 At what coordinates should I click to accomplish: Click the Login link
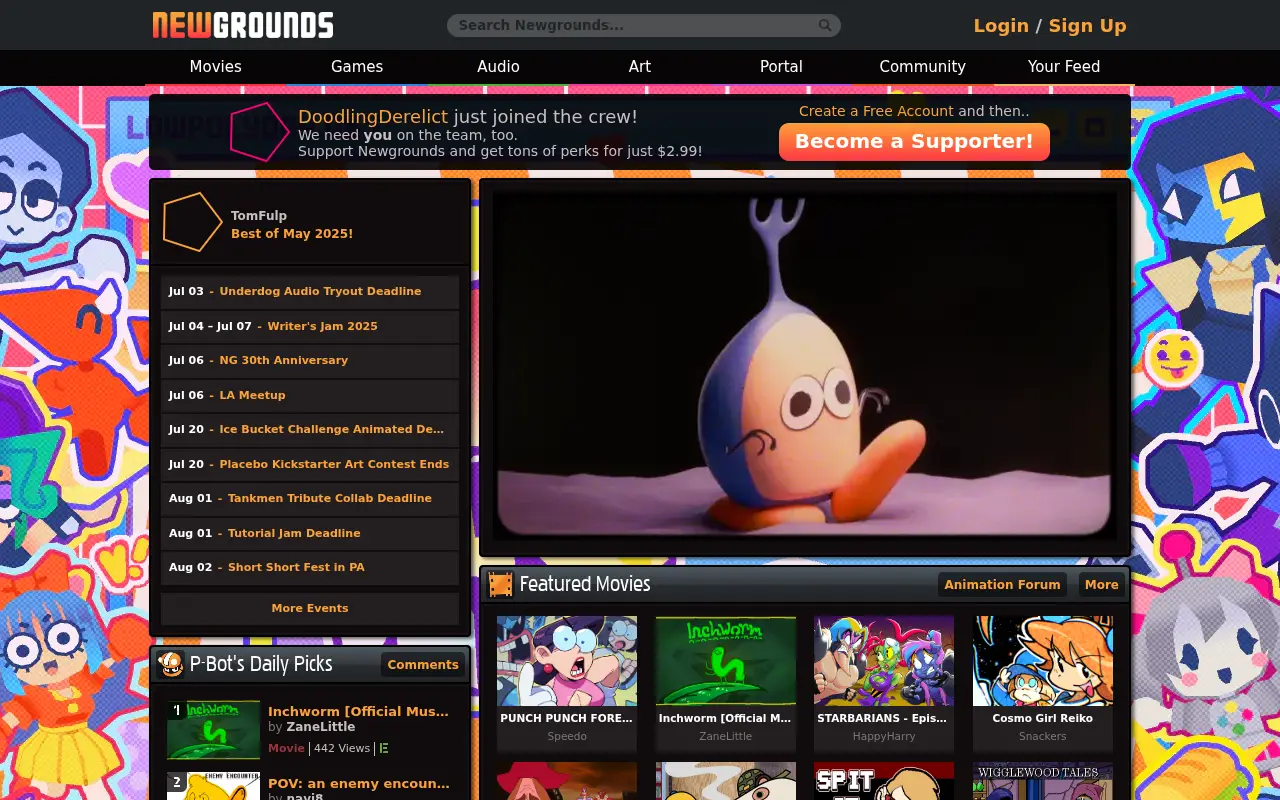[1001, 26]
